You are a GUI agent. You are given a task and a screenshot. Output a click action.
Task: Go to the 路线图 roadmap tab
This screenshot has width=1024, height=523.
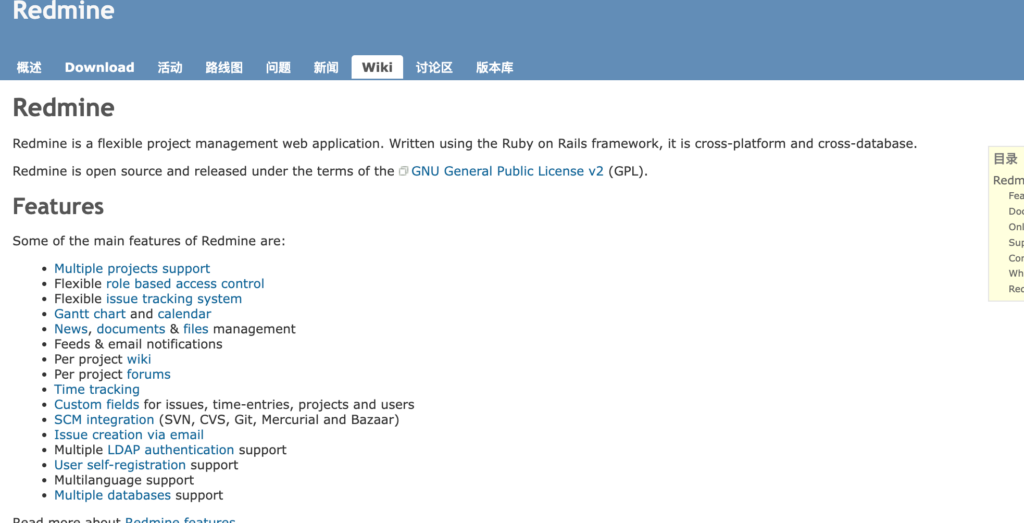pyautogui.click(x=224, y=68)
